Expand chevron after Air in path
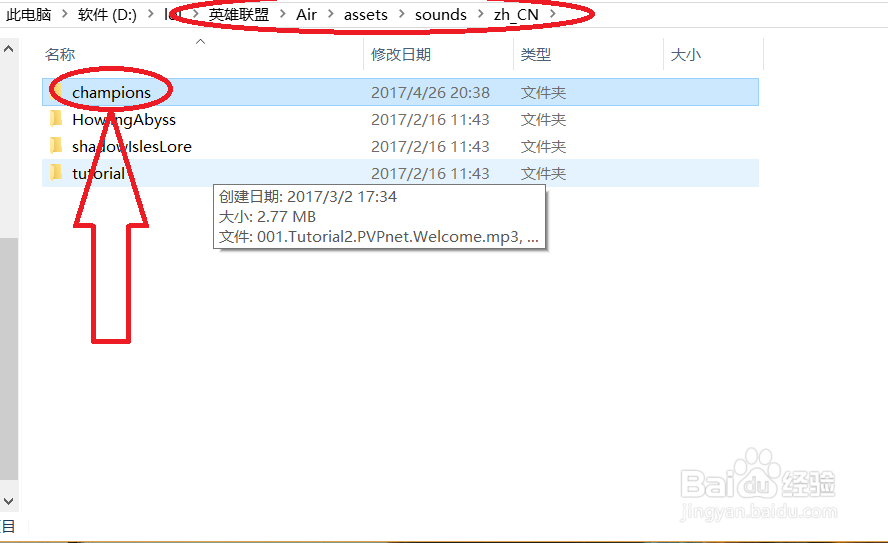Viewport: 888px width, 543px height. coord(331,14)
